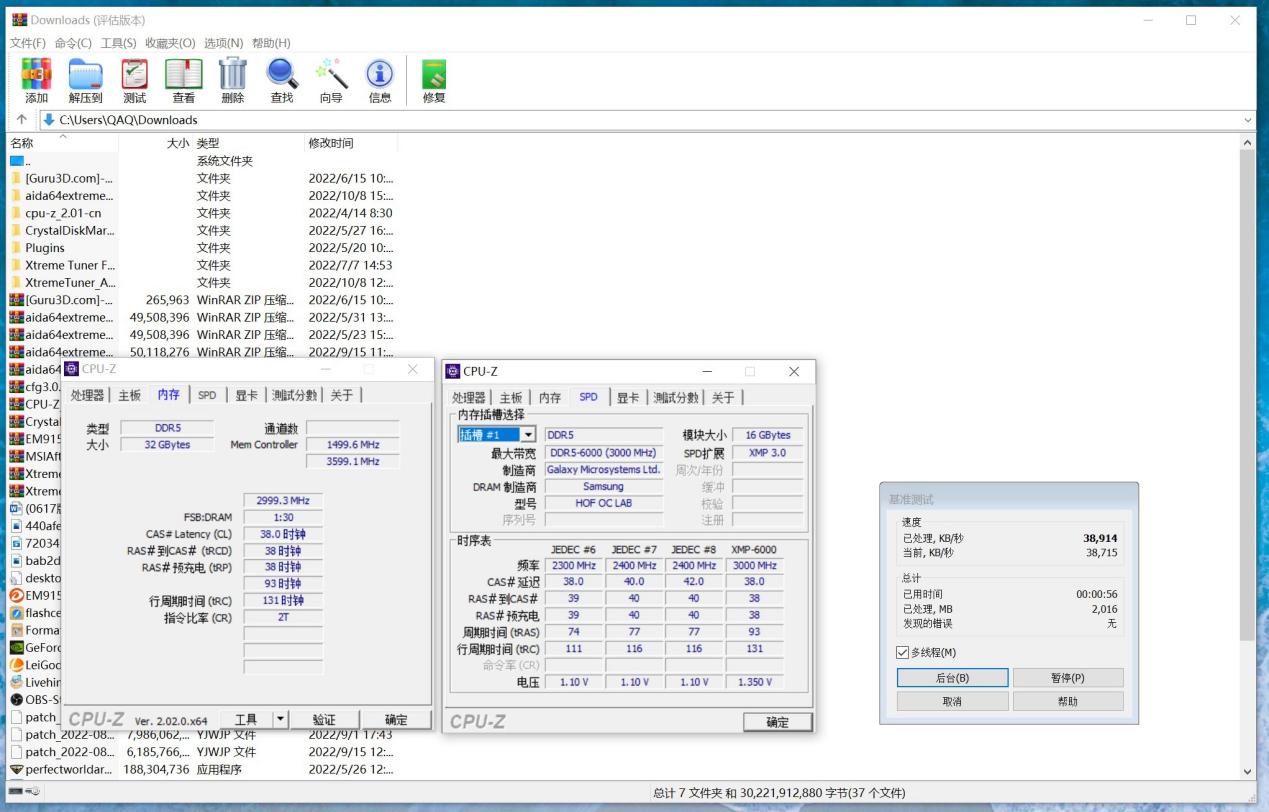
Task: Switch to the 显卡 tab in SPD window
Action: click(x=628, y=397)
